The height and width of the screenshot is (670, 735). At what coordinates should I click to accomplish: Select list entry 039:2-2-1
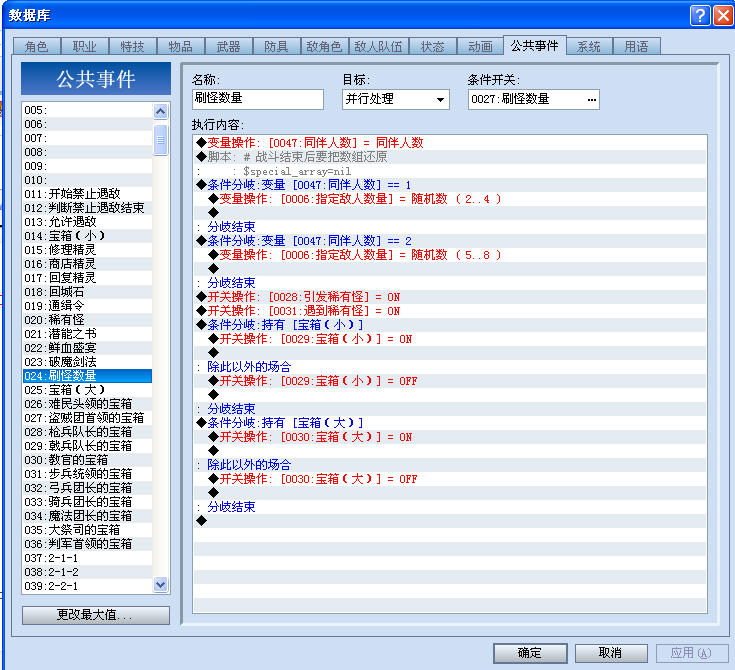click(x=88, y=586)
